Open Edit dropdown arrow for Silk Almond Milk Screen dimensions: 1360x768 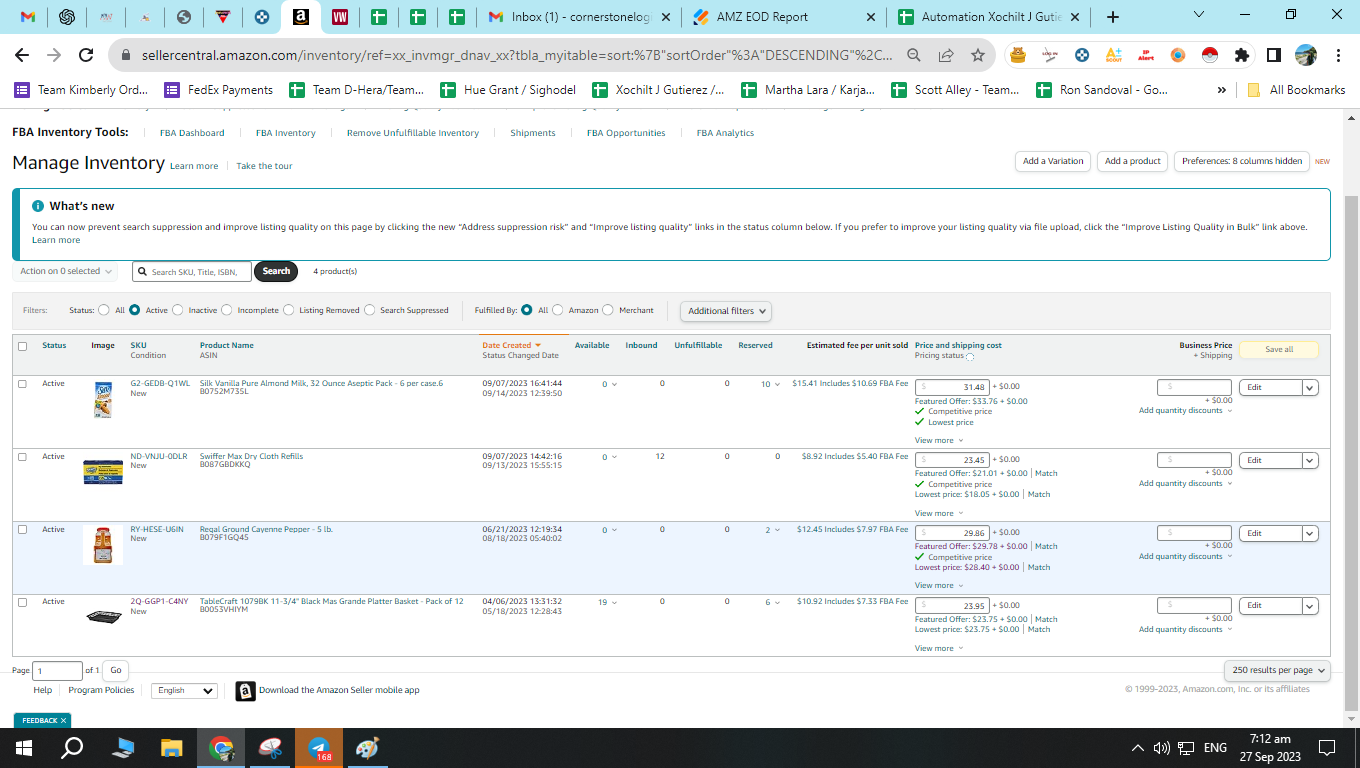pos(1310,388)
